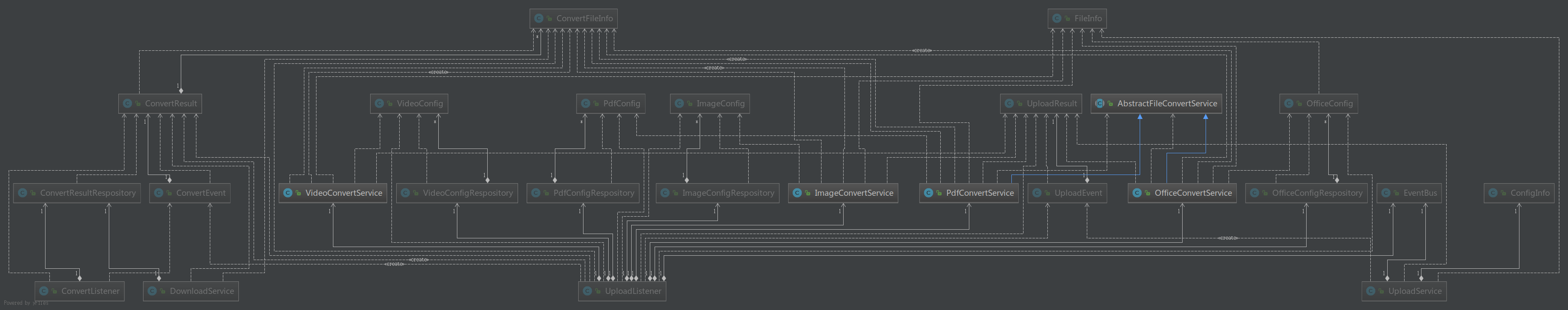This screenshot has height=310, width=1568.
Task: Select the text label VideoConfigRespository
Action: (468, 193)
